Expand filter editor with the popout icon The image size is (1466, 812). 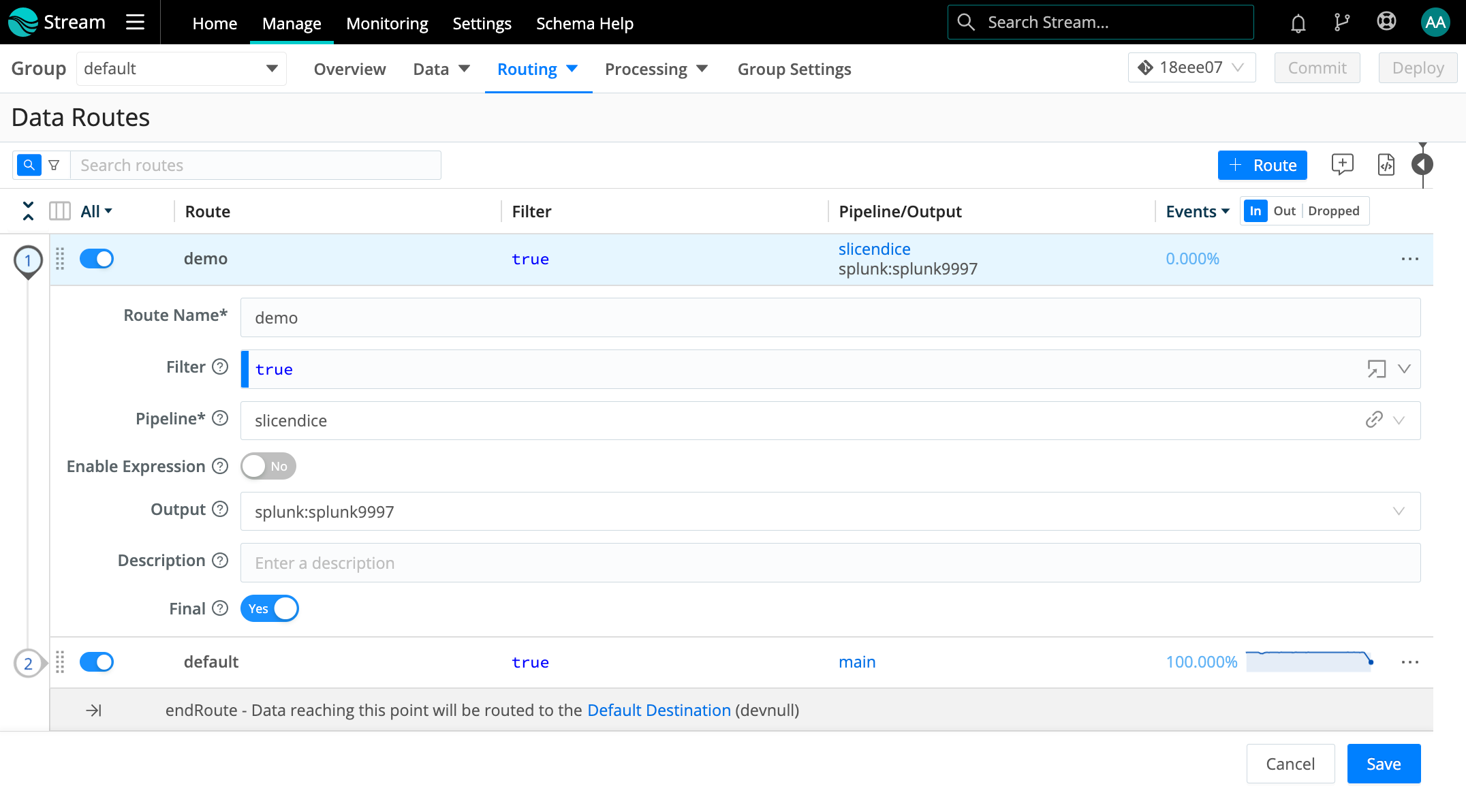[x=1376, y=369]
